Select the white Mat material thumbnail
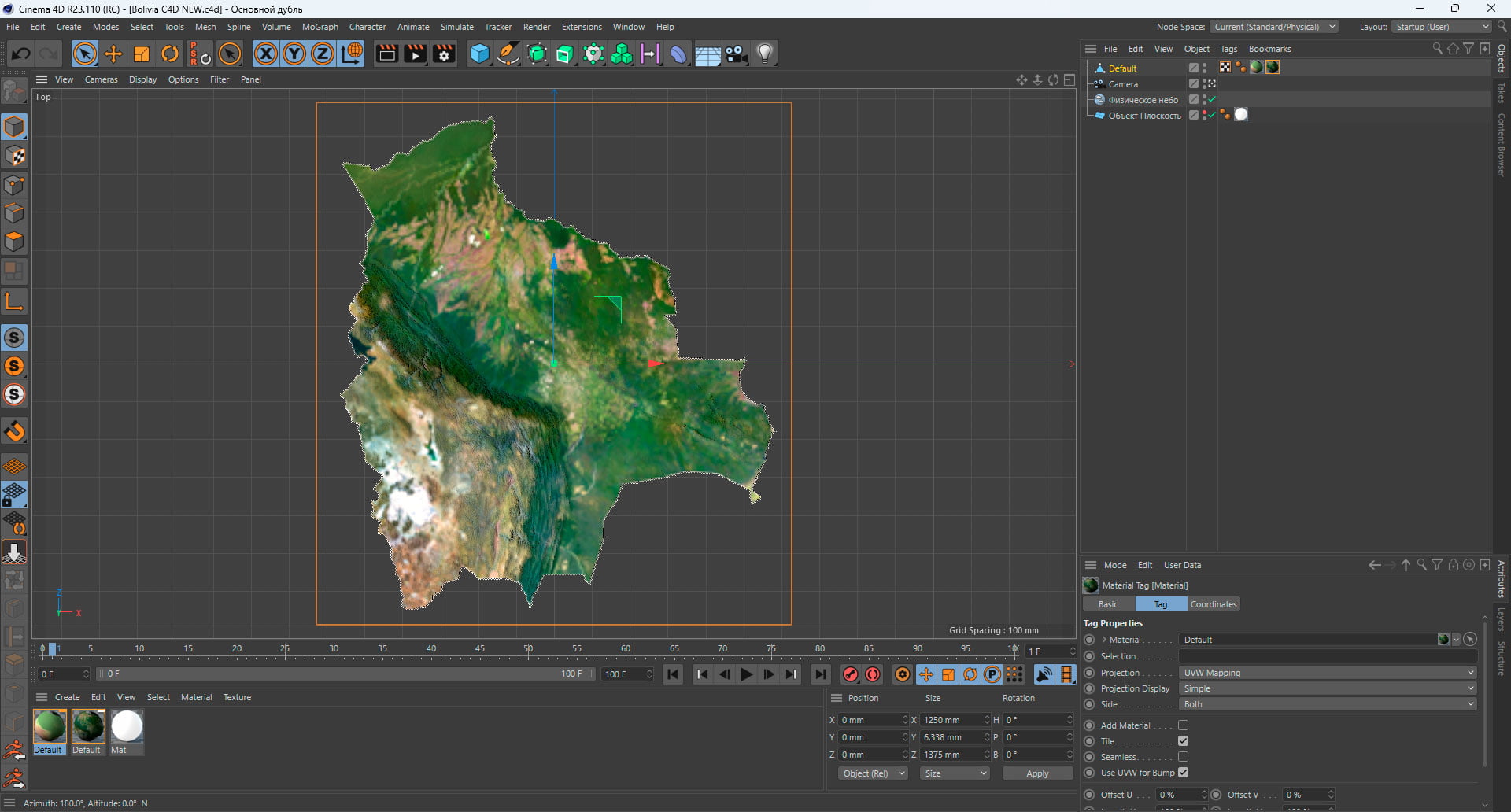The image size is (1511, 812). click(x=127, y=726)
